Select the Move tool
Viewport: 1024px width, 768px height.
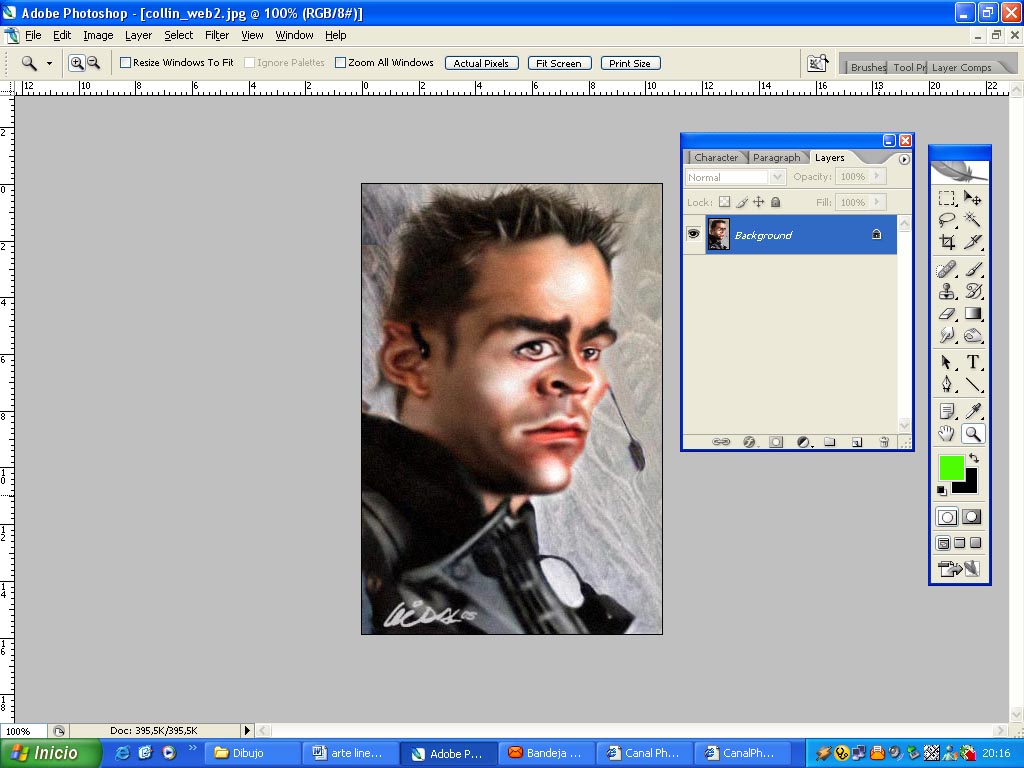click(972, 198)
